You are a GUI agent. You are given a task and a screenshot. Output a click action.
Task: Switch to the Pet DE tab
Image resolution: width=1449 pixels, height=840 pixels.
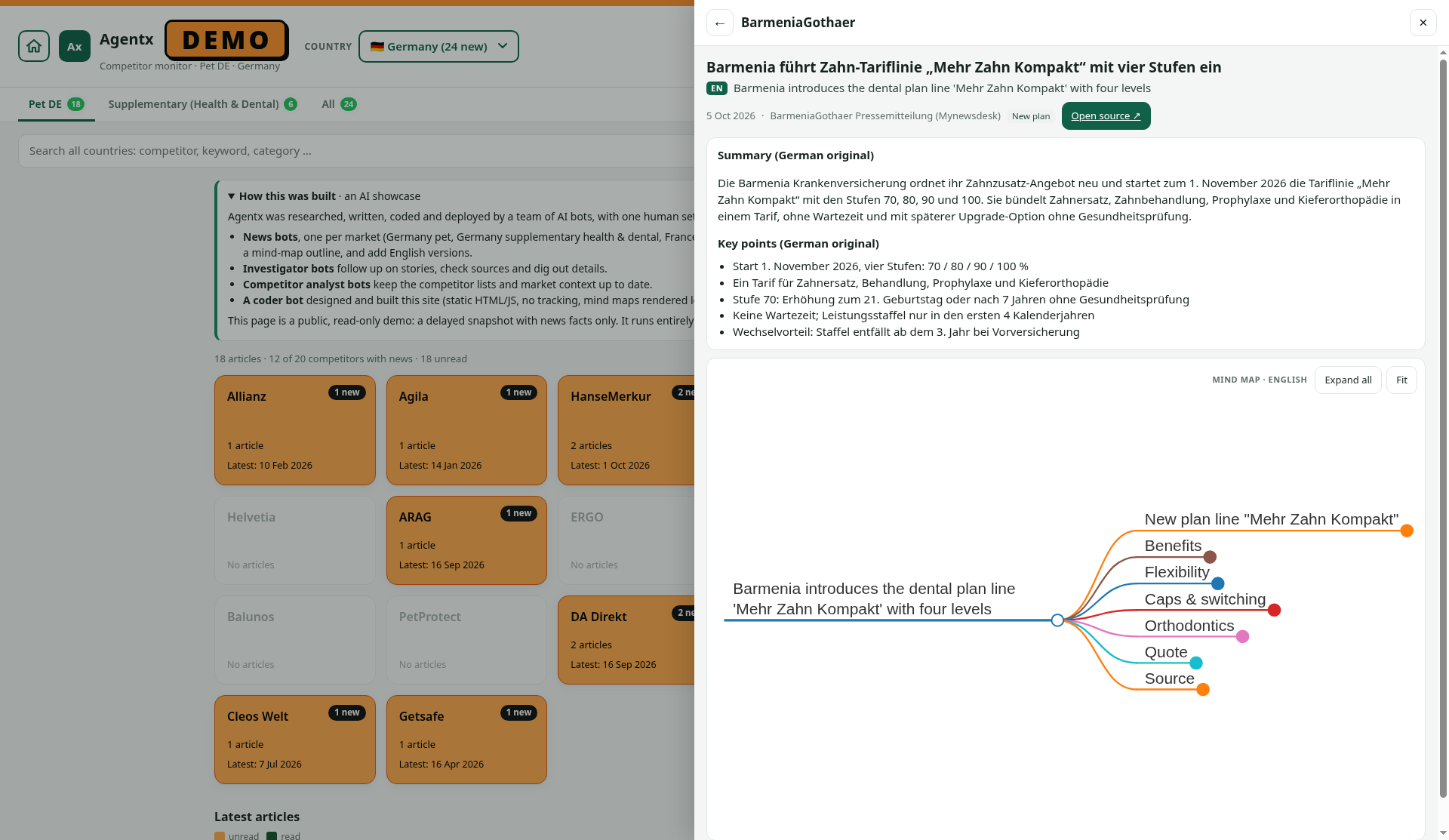click(57, 104)
